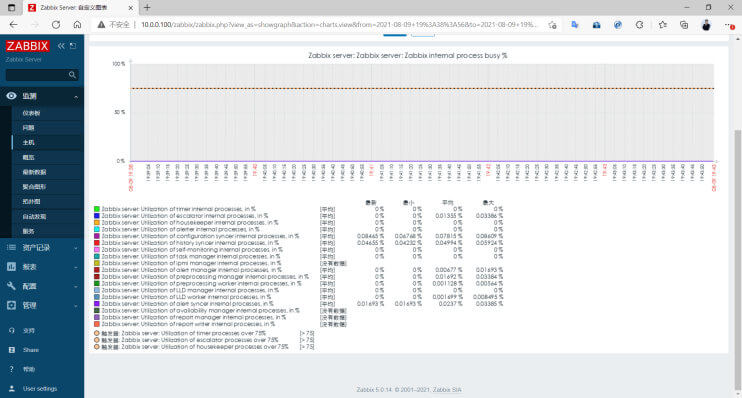The width and height of the screenshot is (742, 398).
Task: Click the Share icon in sidebar
Action: coord(12,350)
